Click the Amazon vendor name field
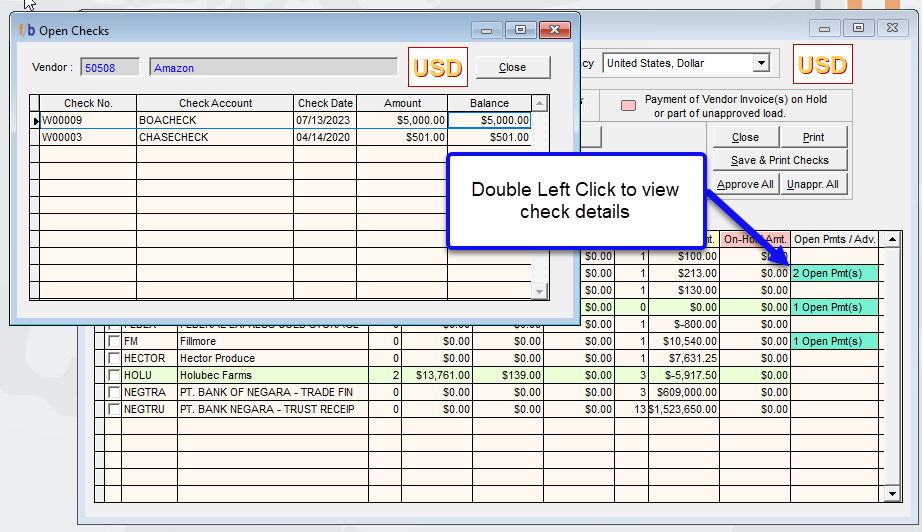 pos(273,68)
